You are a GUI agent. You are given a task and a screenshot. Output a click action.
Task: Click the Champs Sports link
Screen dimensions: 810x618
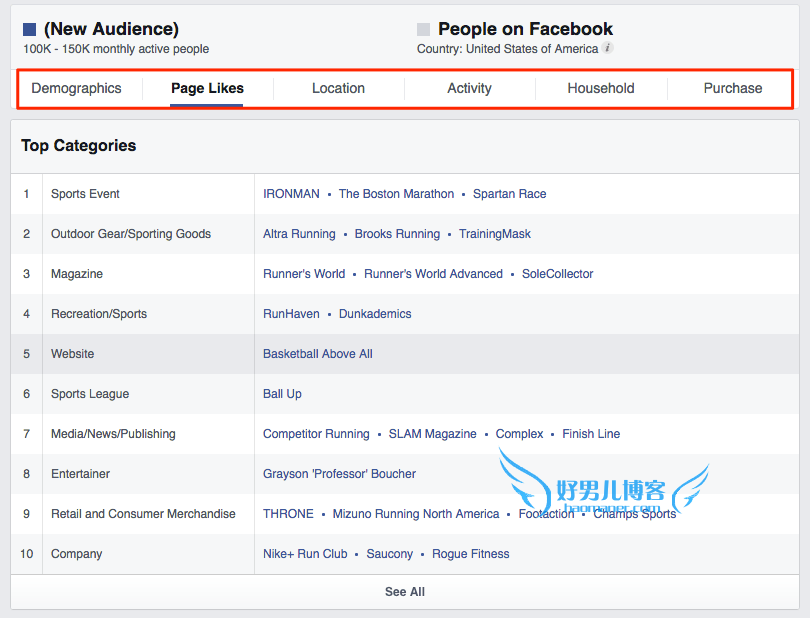tap(634, 514)
